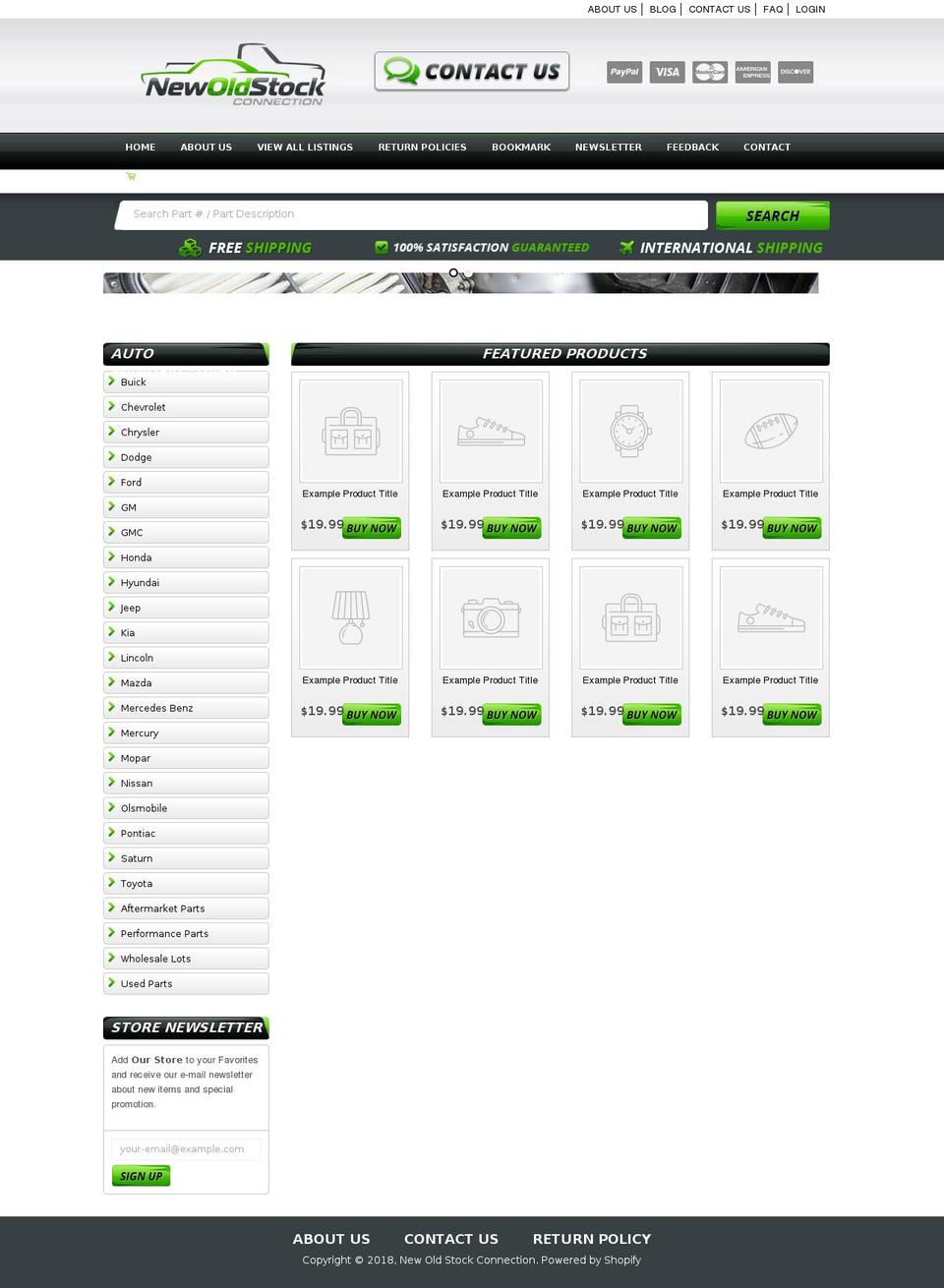The image size is (944, 1288).
Task: Open About Us in main navigation bar
Action: 206,147
